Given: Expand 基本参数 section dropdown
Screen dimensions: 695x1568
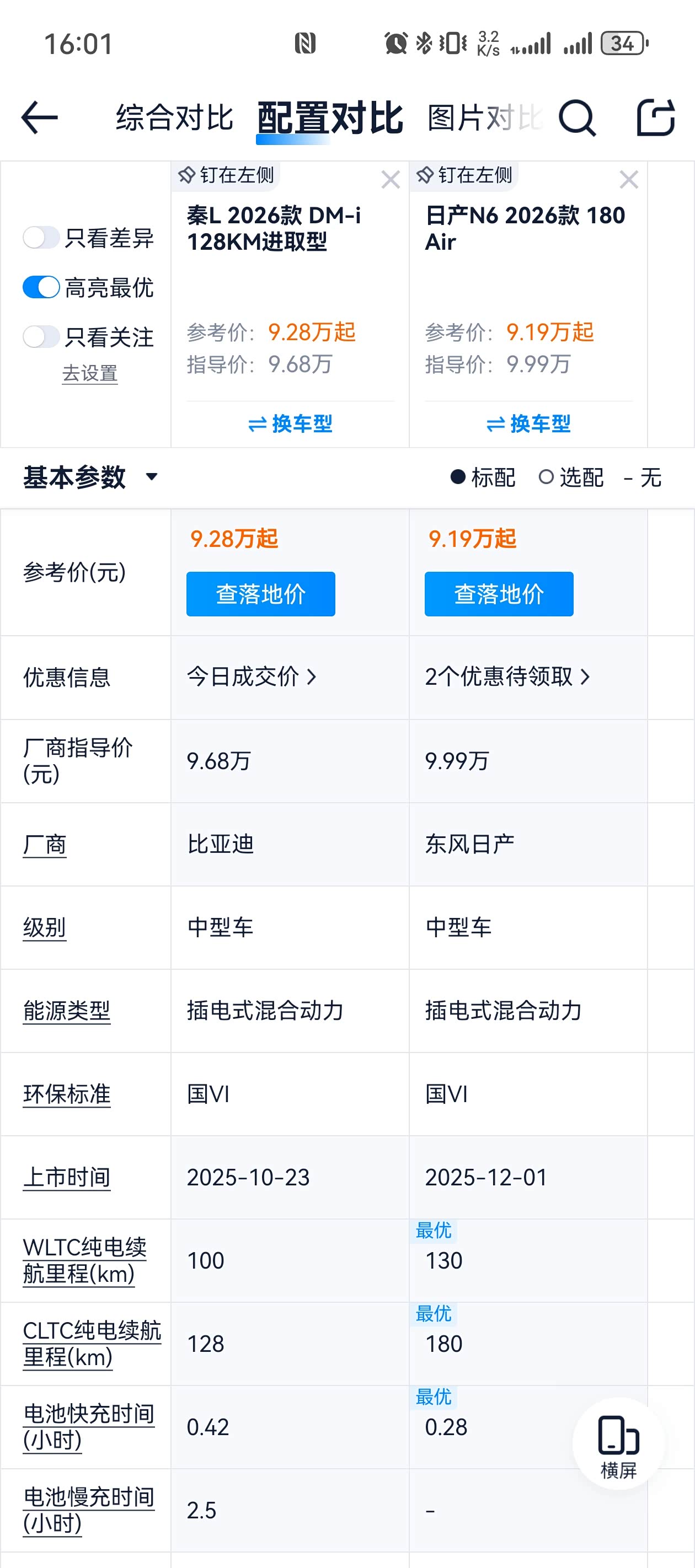Looking at the screenshot, I should point(152,476).
